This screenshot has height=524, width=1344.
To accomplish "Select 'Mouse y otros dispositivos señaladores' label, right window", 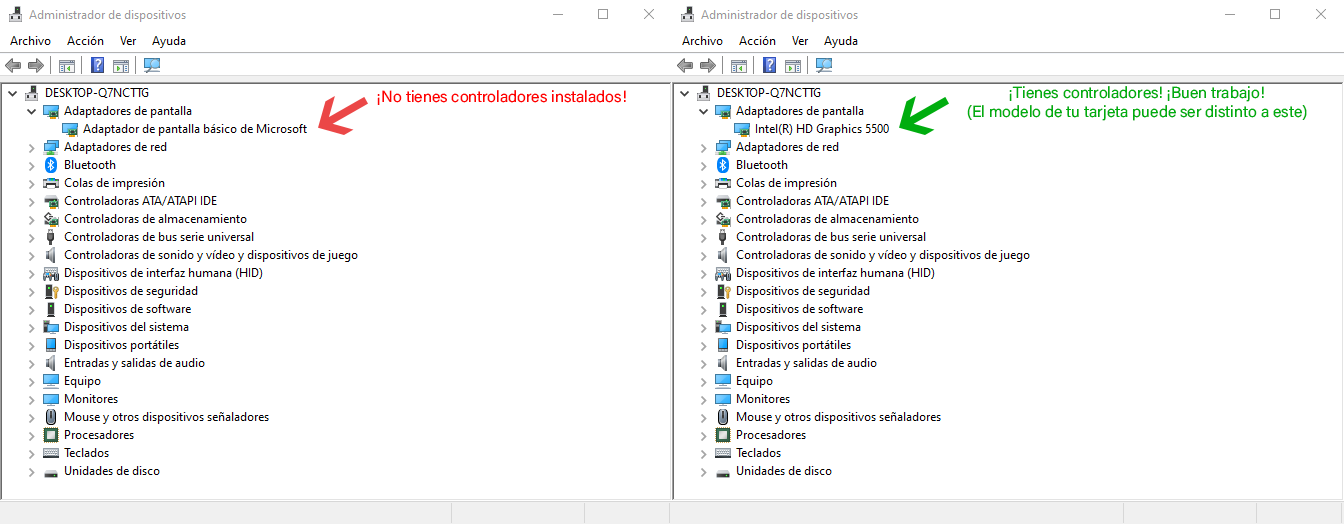I will click(x=838, y=417).
